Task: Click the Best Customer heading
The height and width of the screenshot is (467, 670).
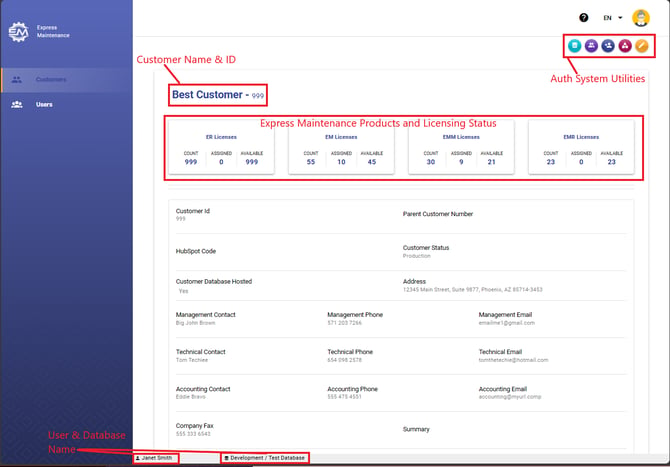Action: coord(217,95)
